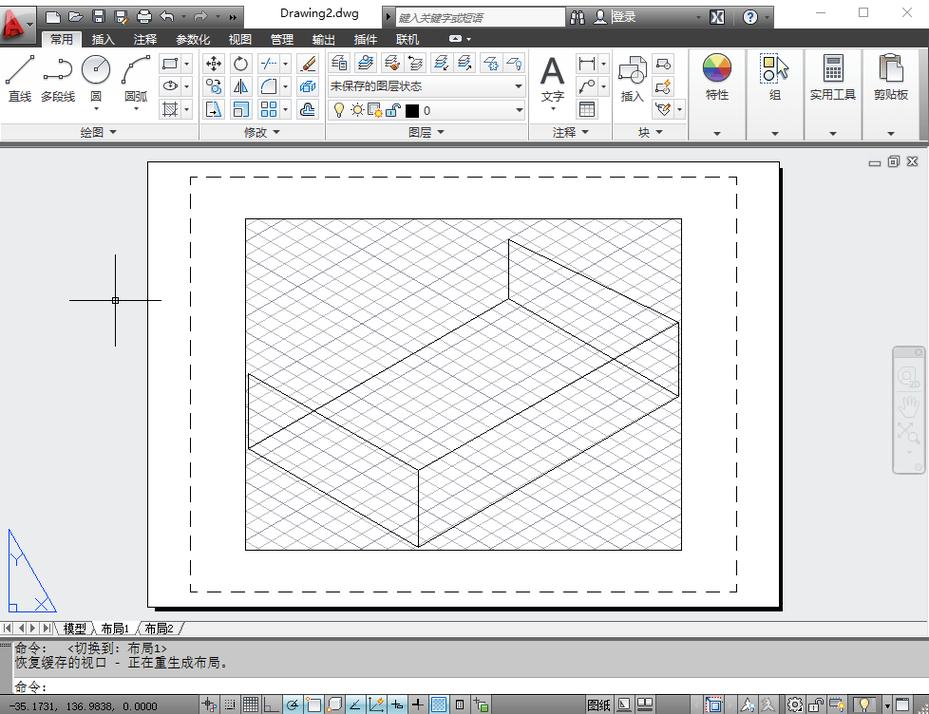Open the AutoCAD application menu button
Viewport: 929px width, 714px height.
tap(16, 24)
